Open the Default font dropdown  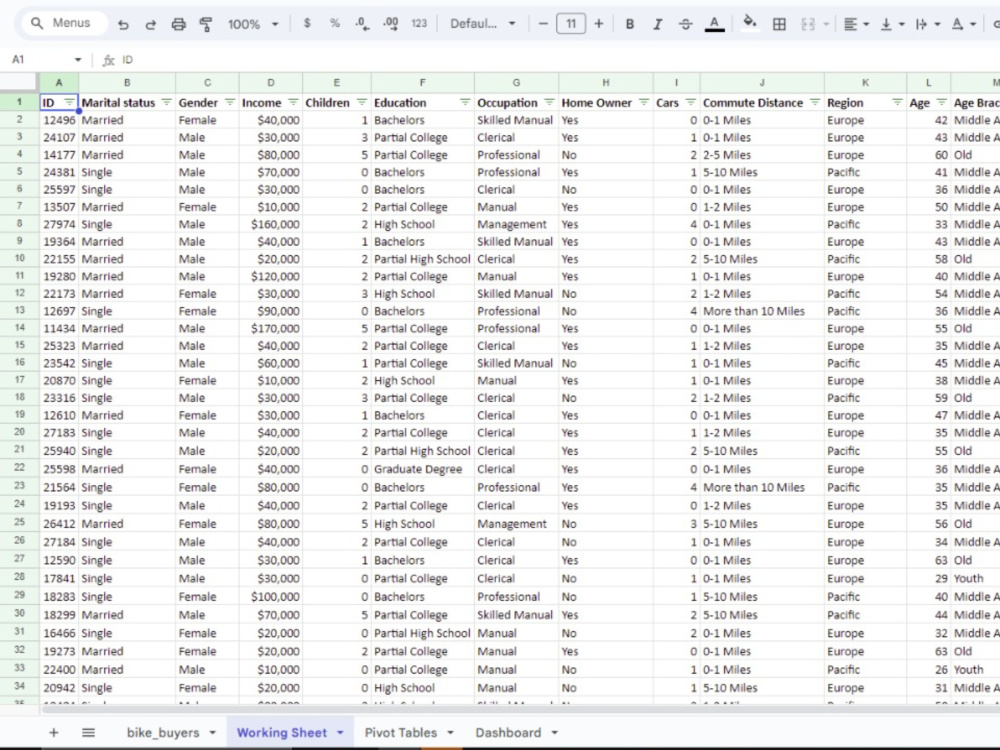pos(483,24)
